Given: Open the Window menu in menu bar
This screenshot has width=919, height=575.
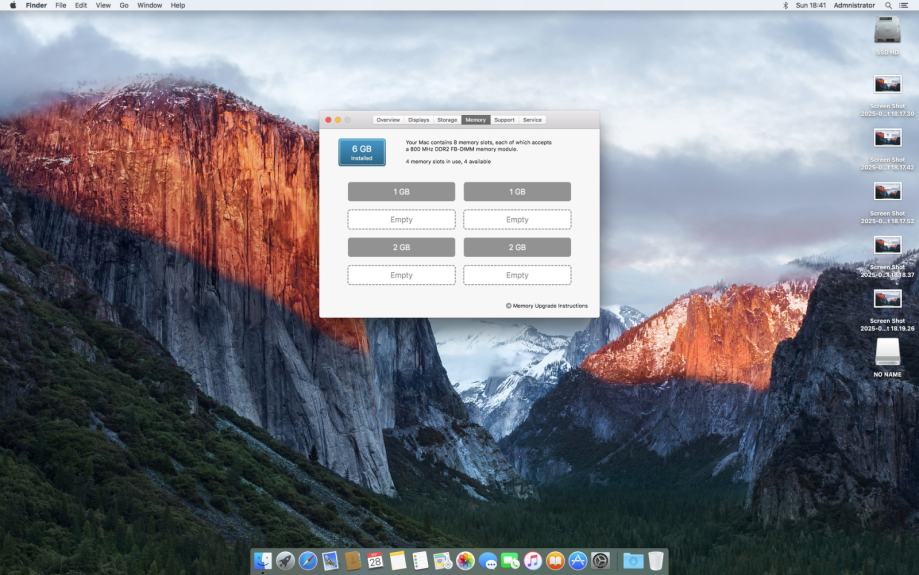Looking at the screenshot, I should tap(149, 6).
